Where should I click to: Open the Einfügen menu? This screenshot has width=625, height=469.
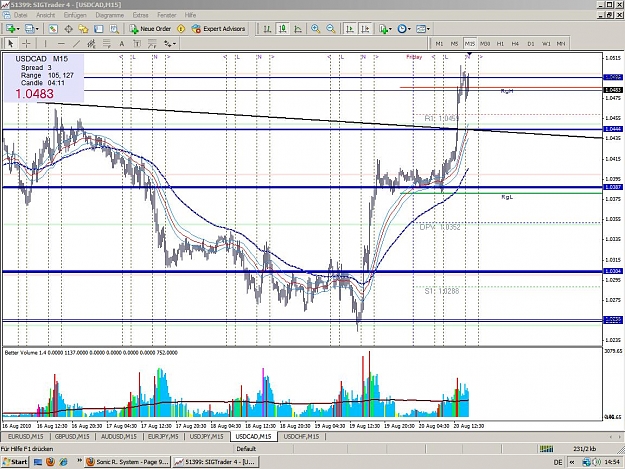tap(75, 15)
